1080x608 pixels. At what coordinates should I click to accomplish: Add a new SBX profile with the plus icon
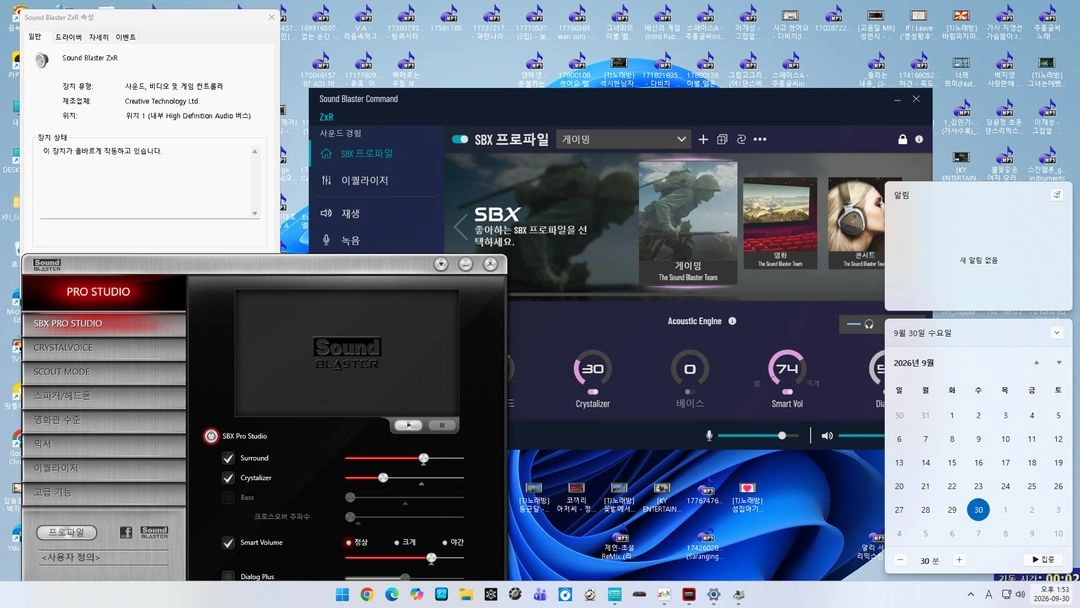[x=703, y=139]
